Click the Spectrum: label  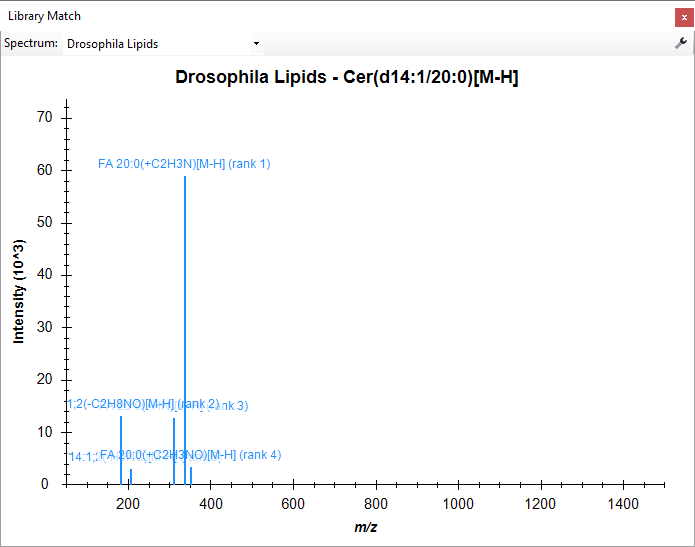[31, 43]
